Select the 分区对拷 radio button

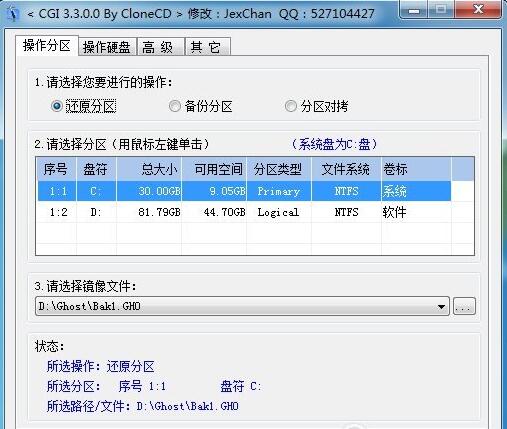click(291, 106)
